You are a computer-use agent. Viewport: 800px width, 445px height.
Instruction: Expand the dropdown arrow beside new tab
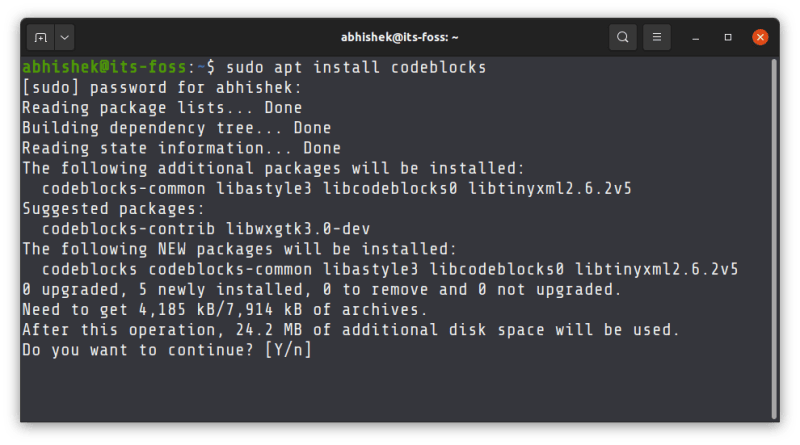64,37
